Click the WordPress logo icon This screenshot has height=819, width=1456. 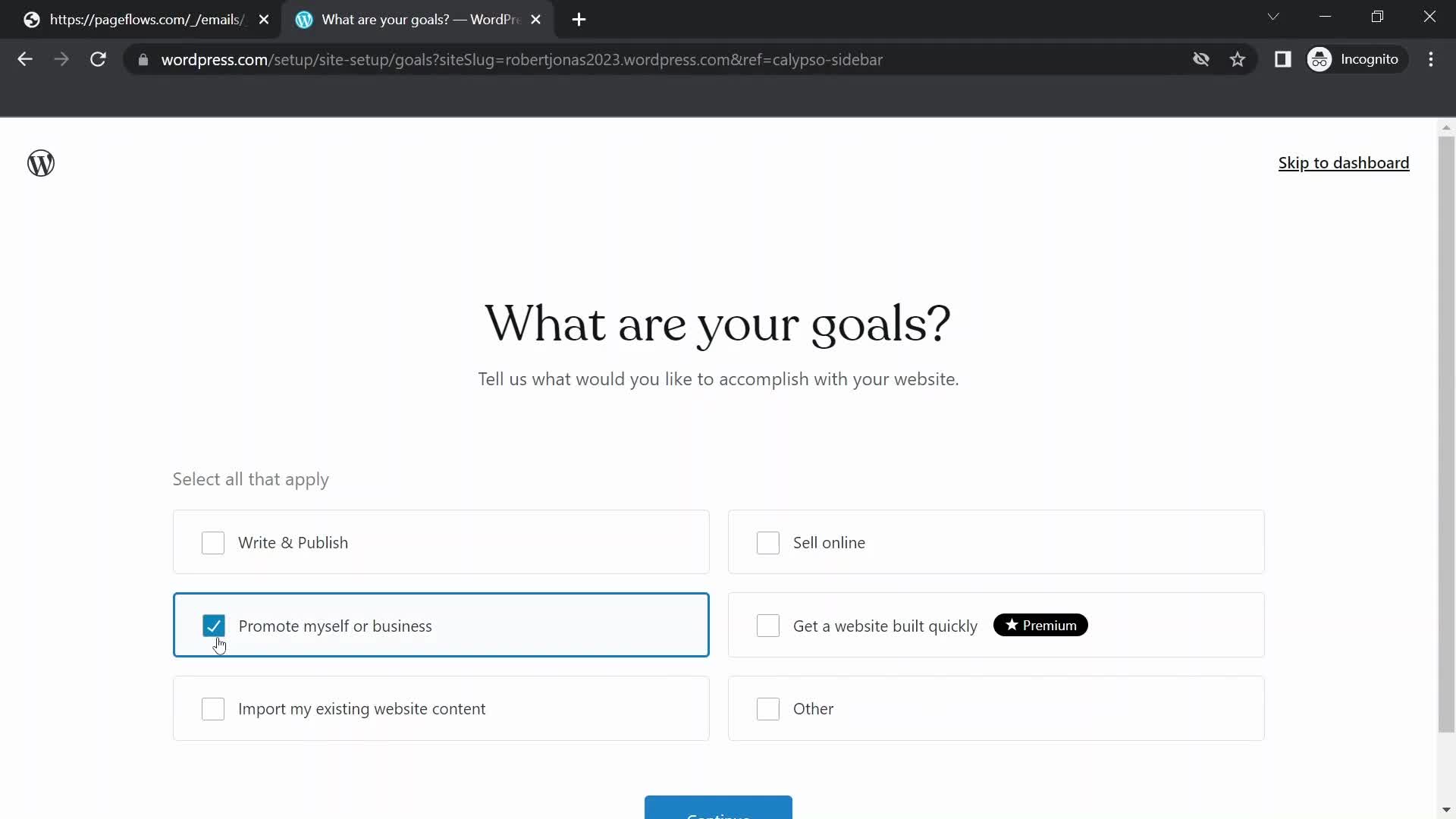coord(41,163)
